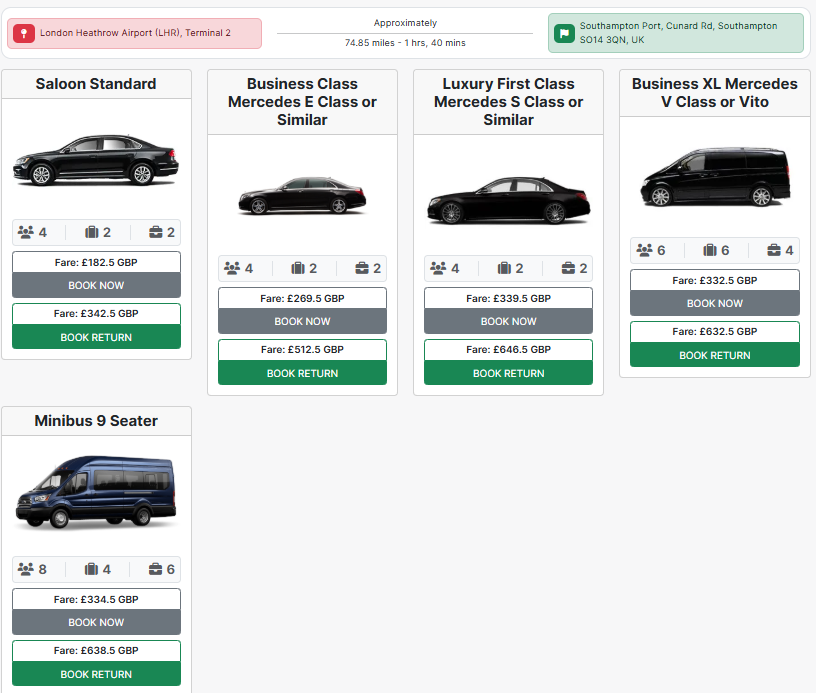Screen dimensions: 816x693
Task: Click suitcase icon on Business Class card
Action: (x=298, y=268)
